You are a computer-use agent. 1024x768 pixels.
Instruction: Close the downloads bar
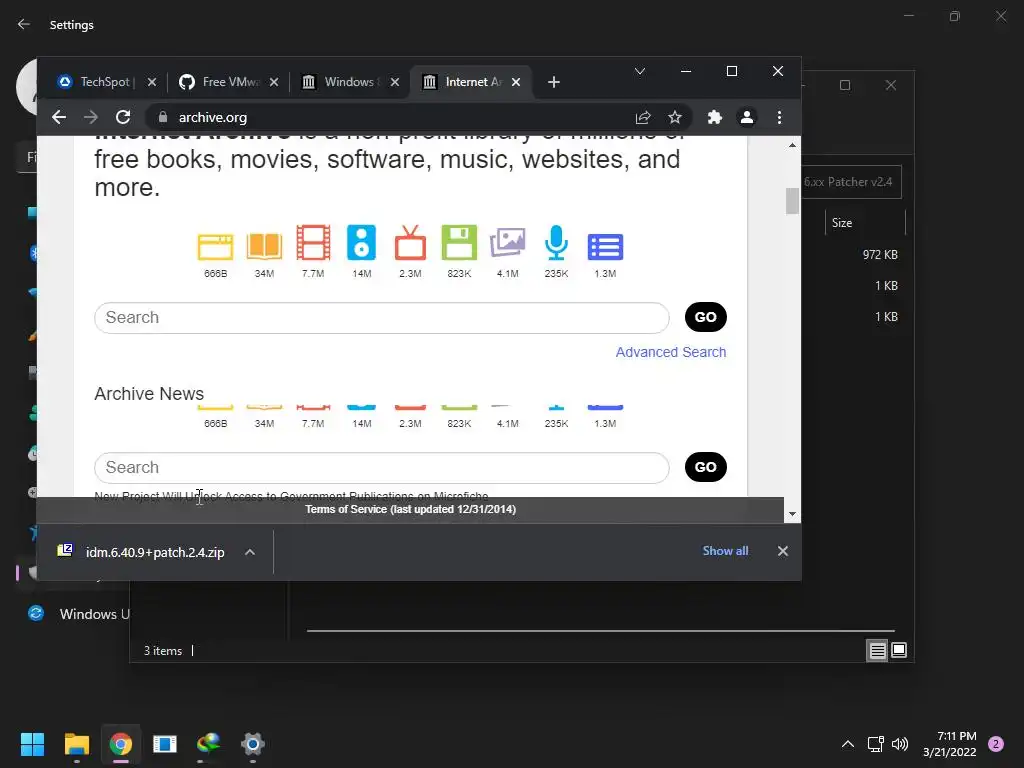[782, 551]
